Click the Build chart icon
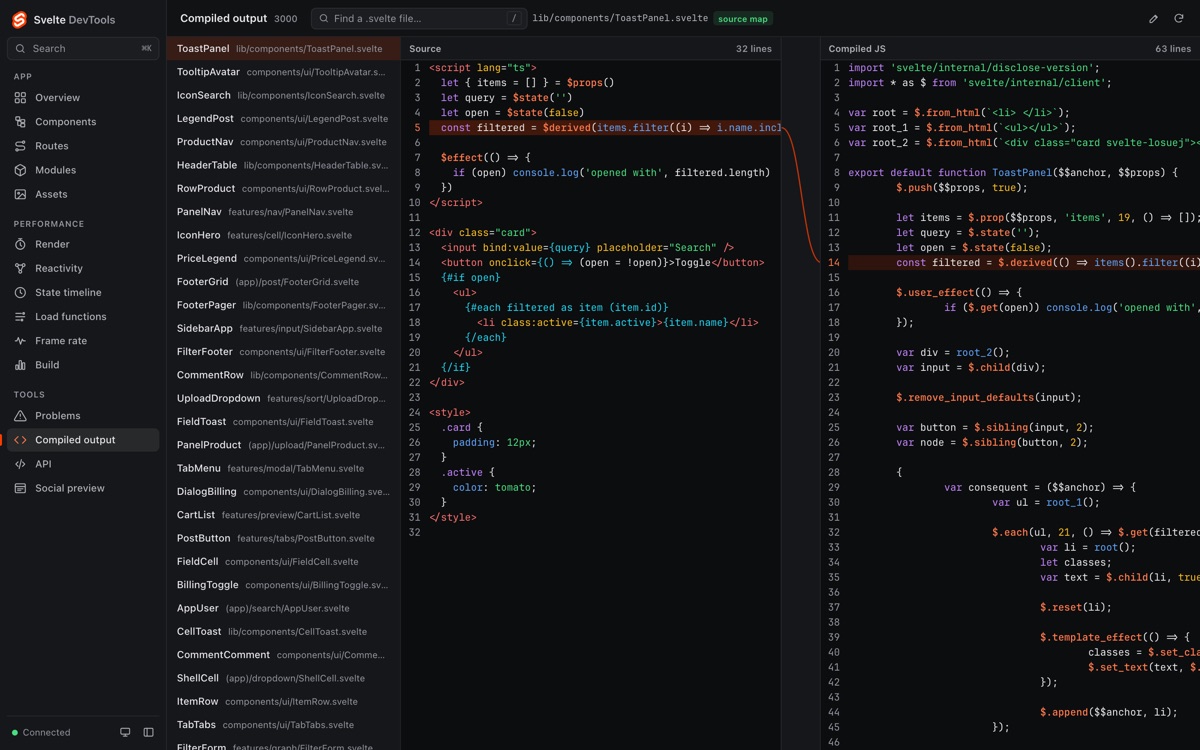Screen dimensions: 1200x750 click(x=20, y=365)
